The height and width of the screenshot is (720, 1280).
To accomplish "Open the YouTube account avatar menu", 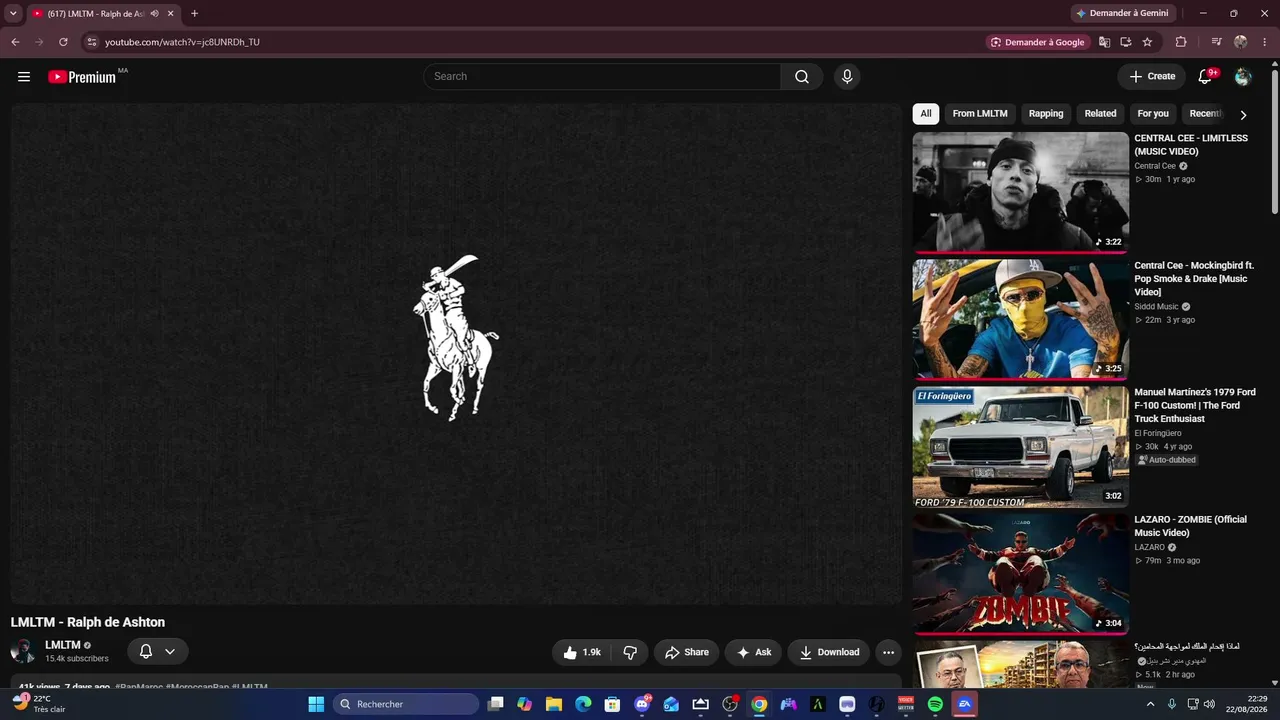I will [x=1243, y=77].
